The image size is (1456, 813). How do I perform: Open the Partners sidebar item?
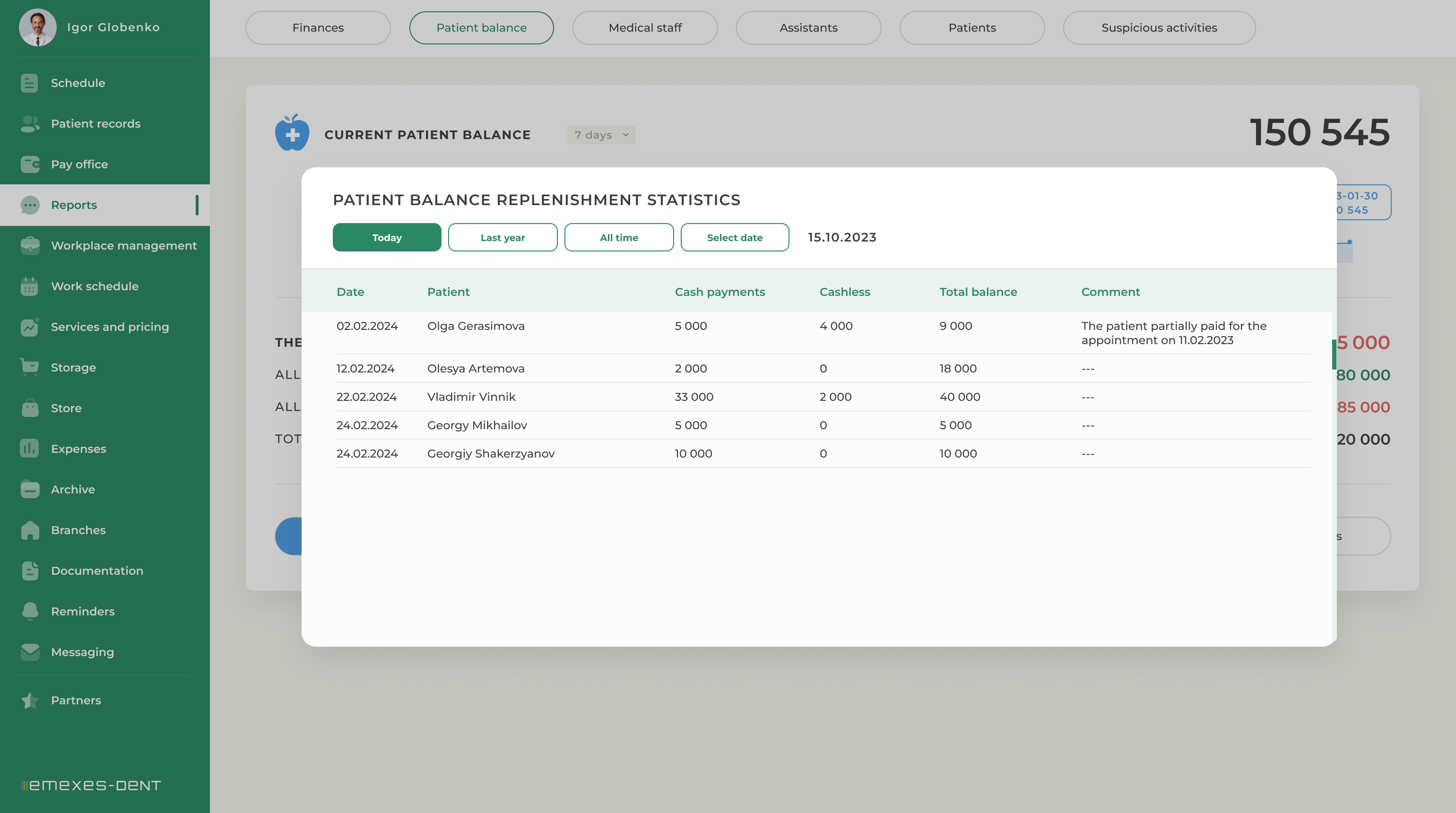click(x=104, y=701)
